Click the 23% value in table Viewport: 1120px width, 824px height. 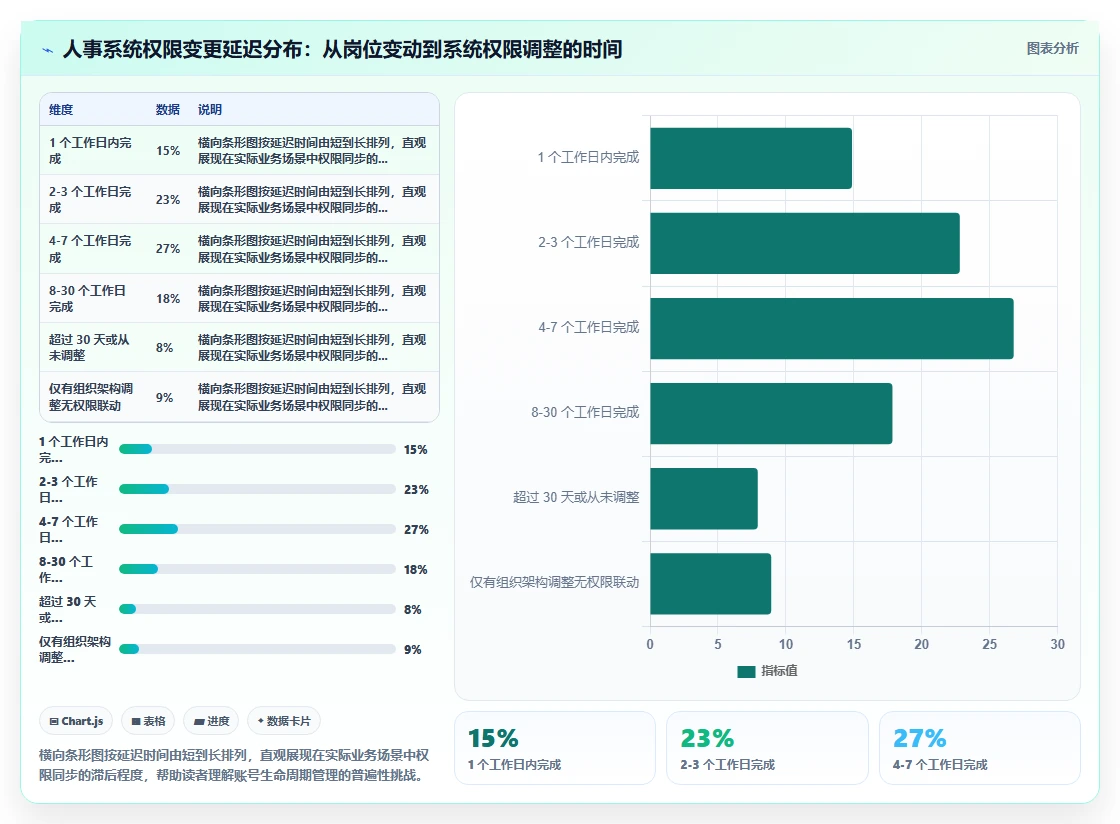(x=168, y=200)
